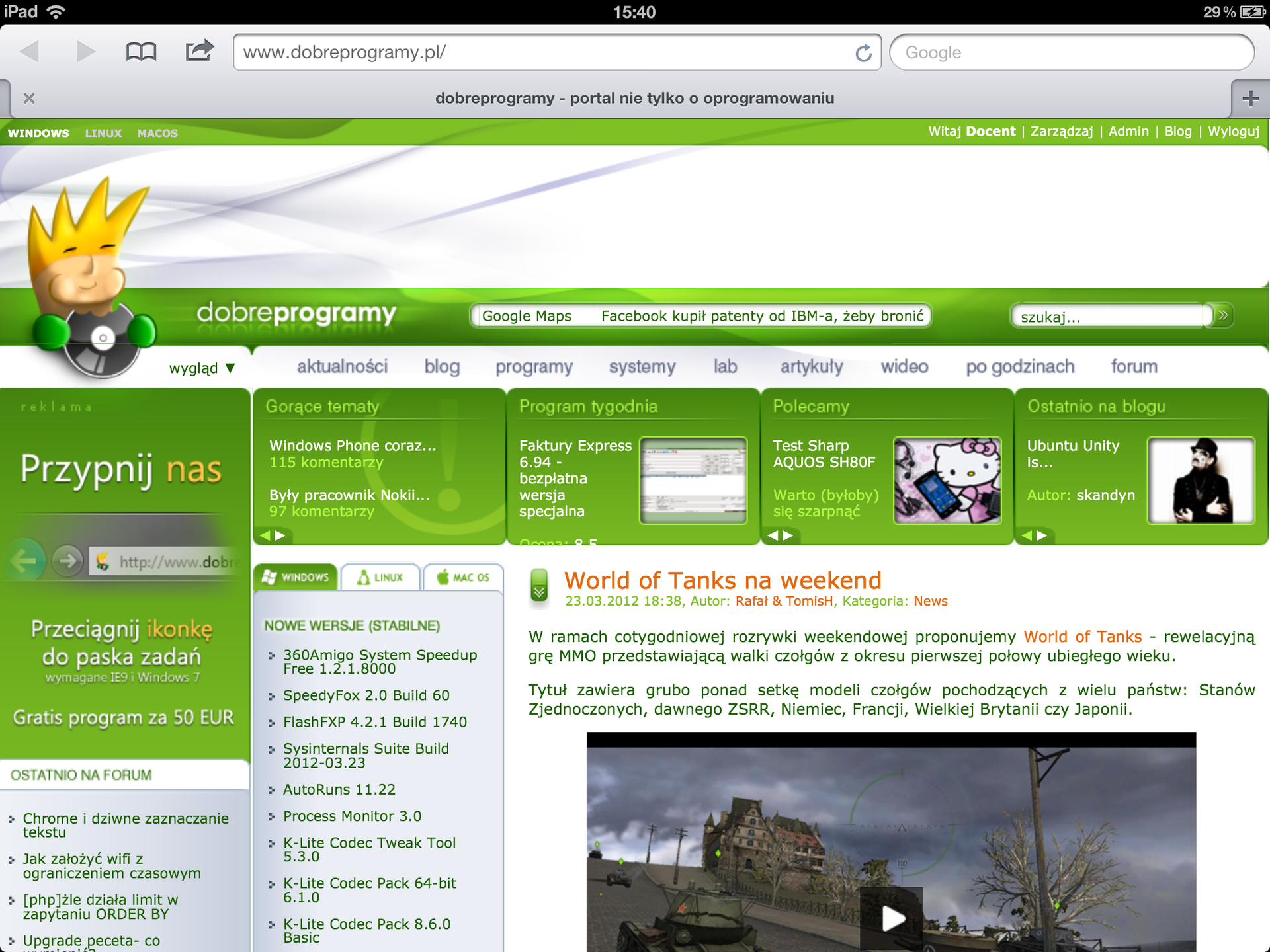Open the programy menu item
This screenshot has height=952, width=1270.
(x=534, y=367)
